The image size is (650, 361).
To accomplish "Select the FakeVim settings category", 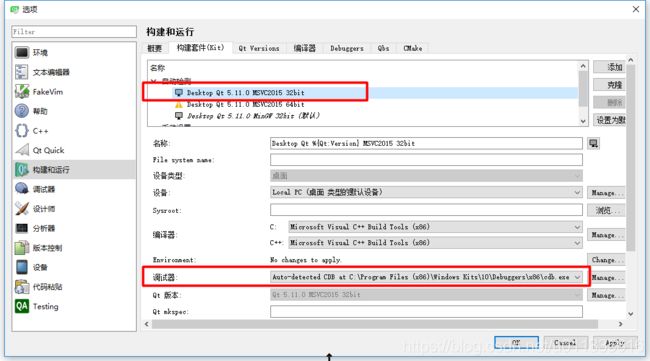I will click(74, 92).
